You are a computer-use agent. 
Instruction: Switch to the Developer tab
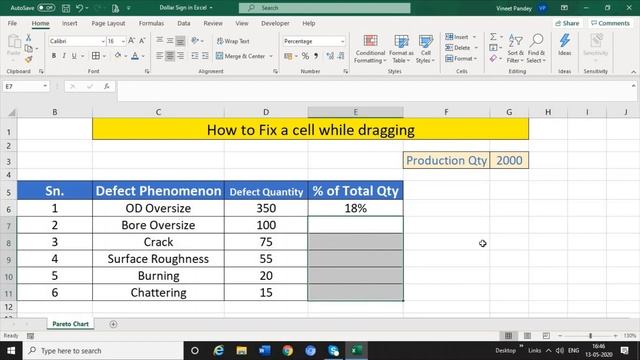(x=275, y=23)
